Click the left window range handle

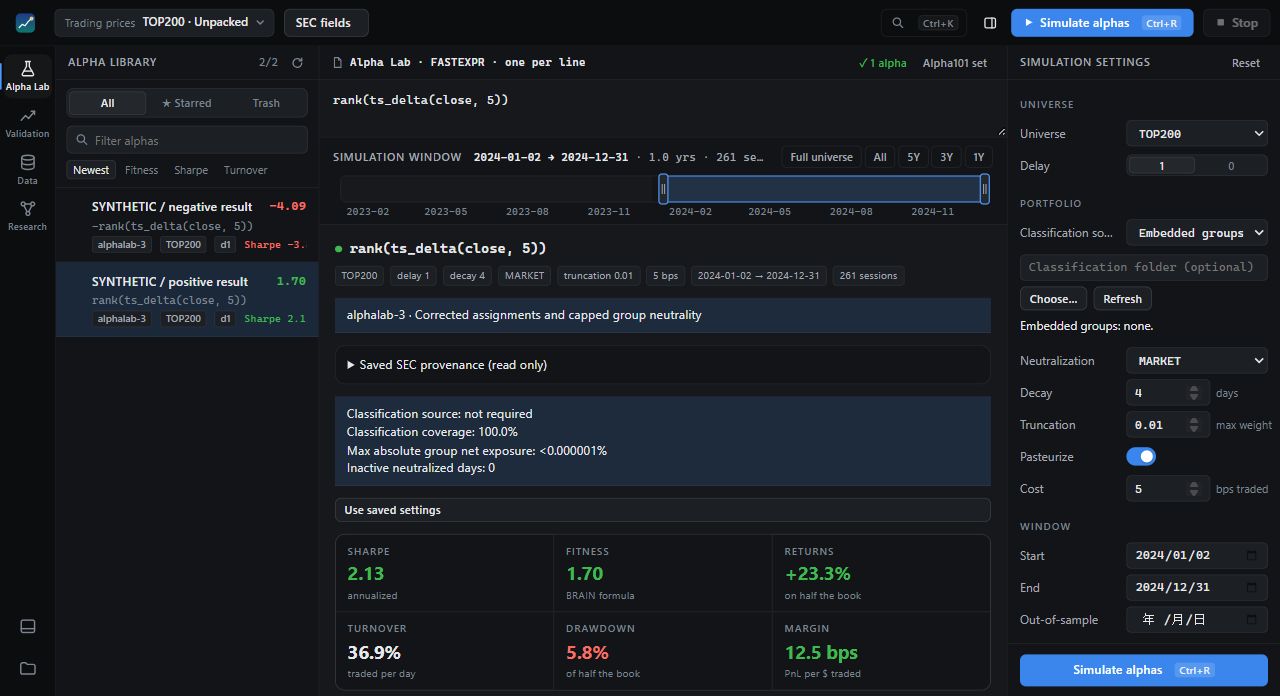(663, 189)
